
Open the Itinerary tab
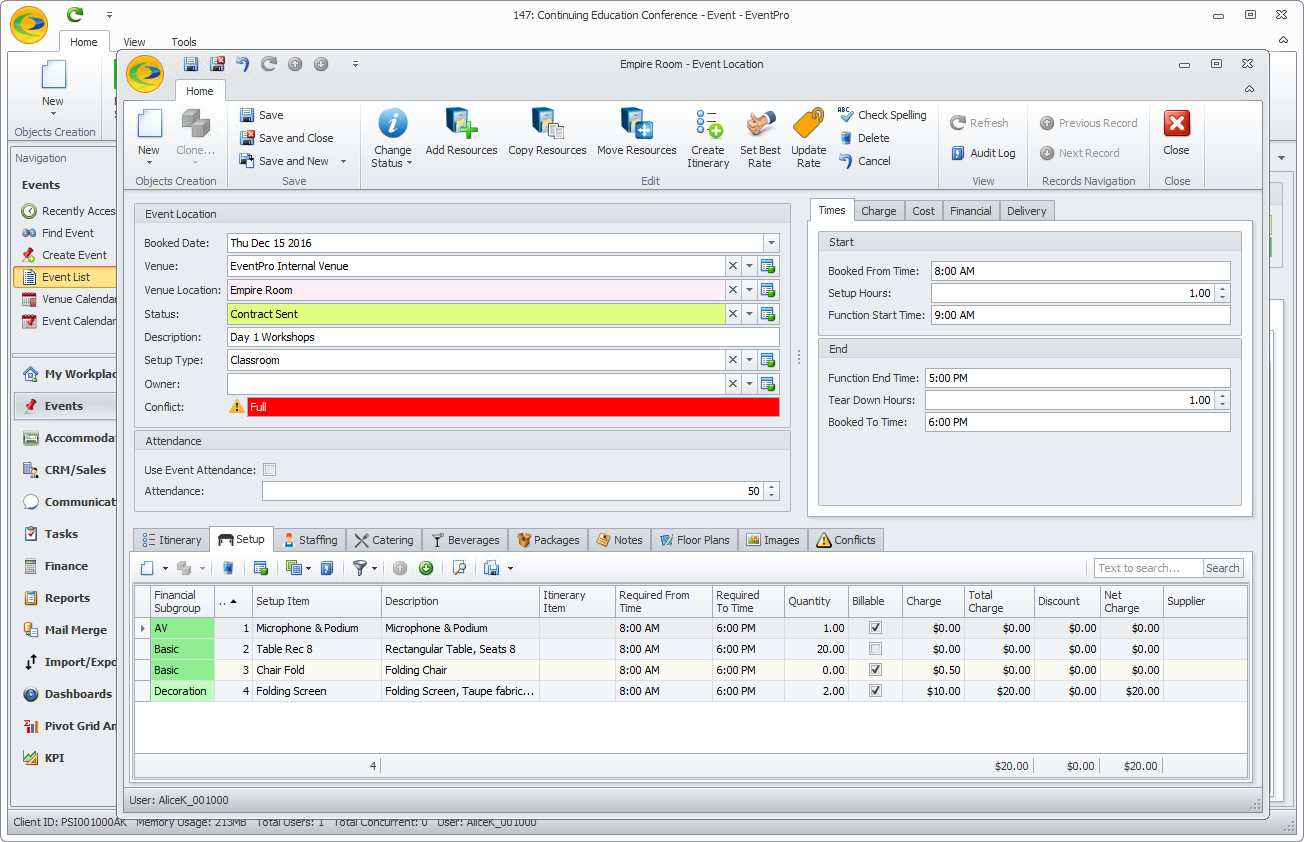tap(171, 540)
